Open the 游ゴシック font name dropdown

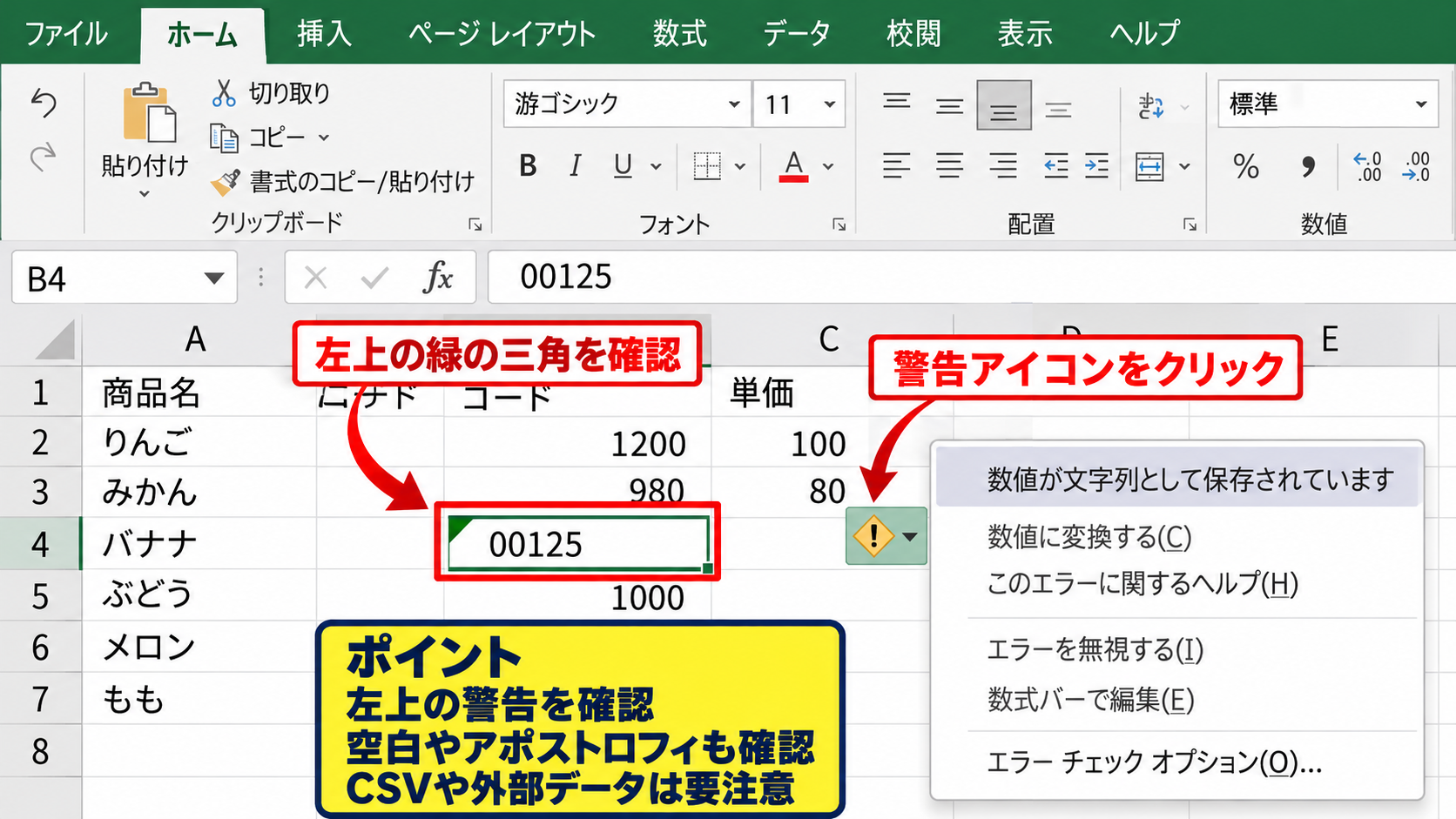pyautogui.click(x=734, y=104)
